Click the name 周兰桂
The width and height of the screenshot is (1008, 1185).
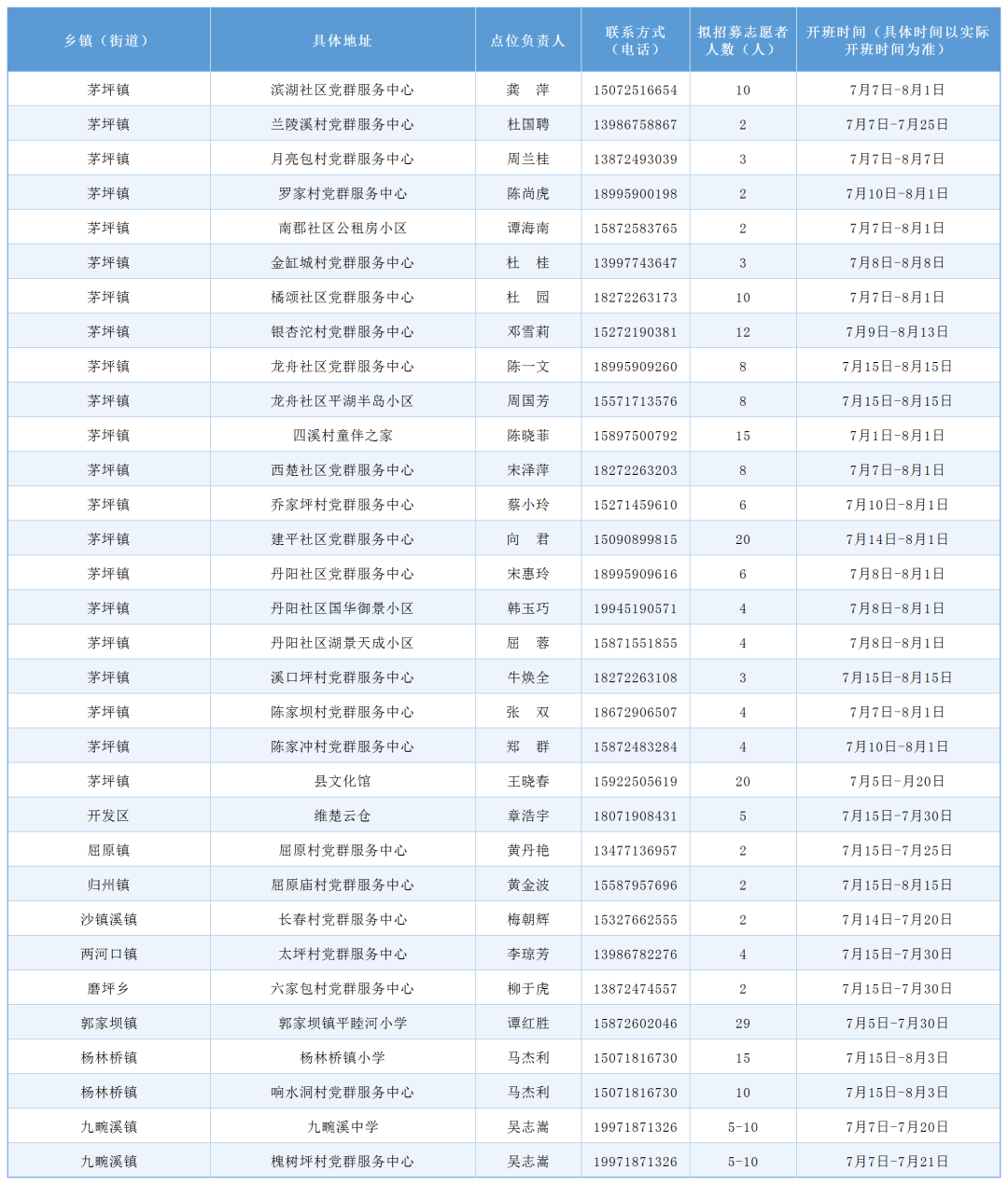tap(527, 160)
